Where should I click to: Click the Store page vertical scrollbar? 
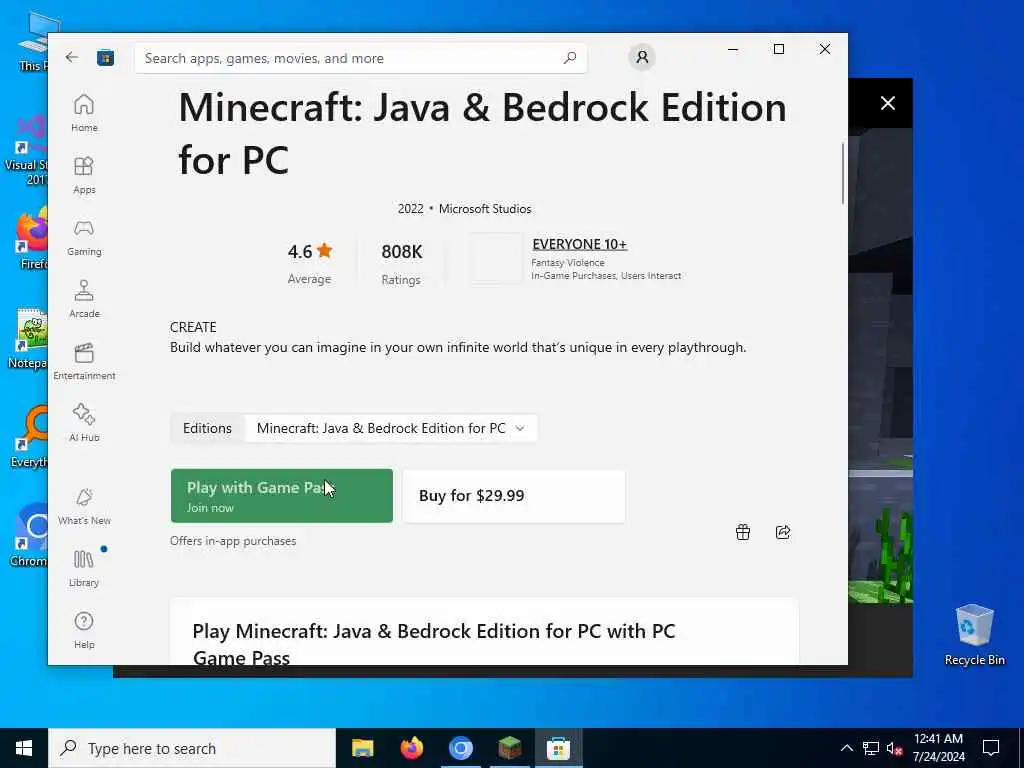click(842, 173)
